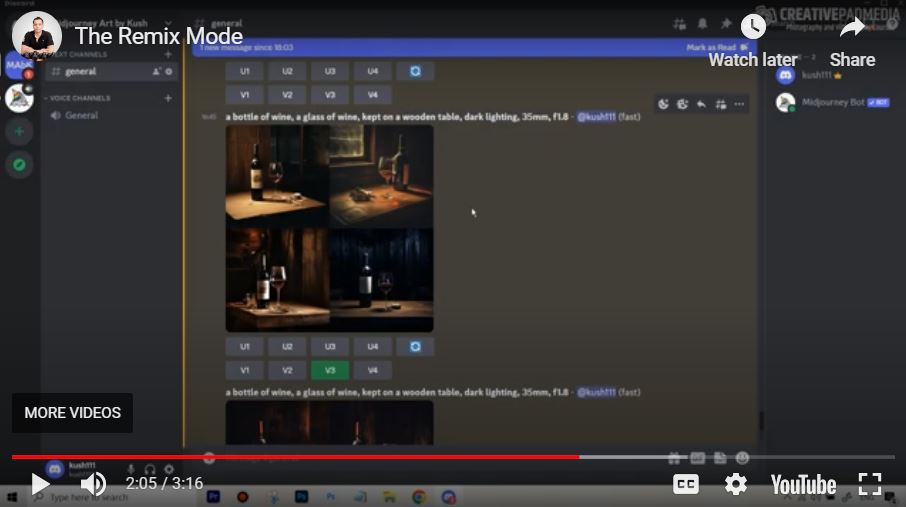Image resolution: width=906 pixels, height=507 pixels.
Task: Select the sailboat Midjourney server icon
Action: click(19, 98)
